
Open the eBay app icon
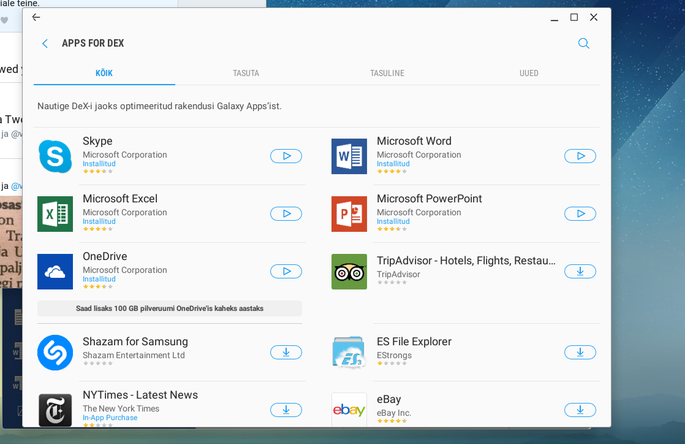coord(349,409)
